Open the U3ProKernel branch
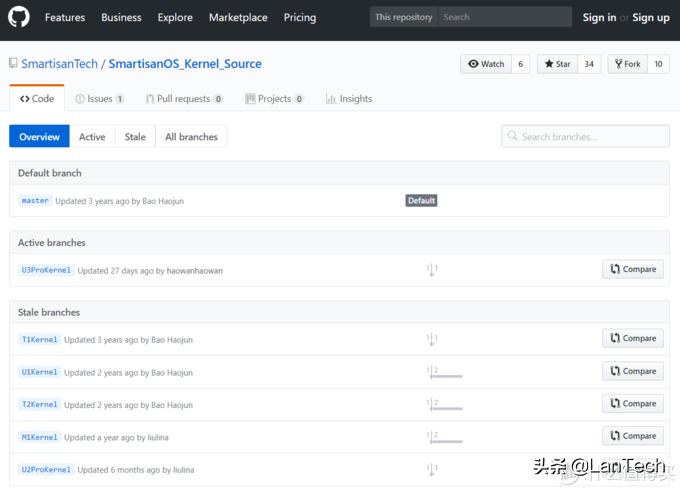Viewport: 680px width, 490px height. click(46, 270)
